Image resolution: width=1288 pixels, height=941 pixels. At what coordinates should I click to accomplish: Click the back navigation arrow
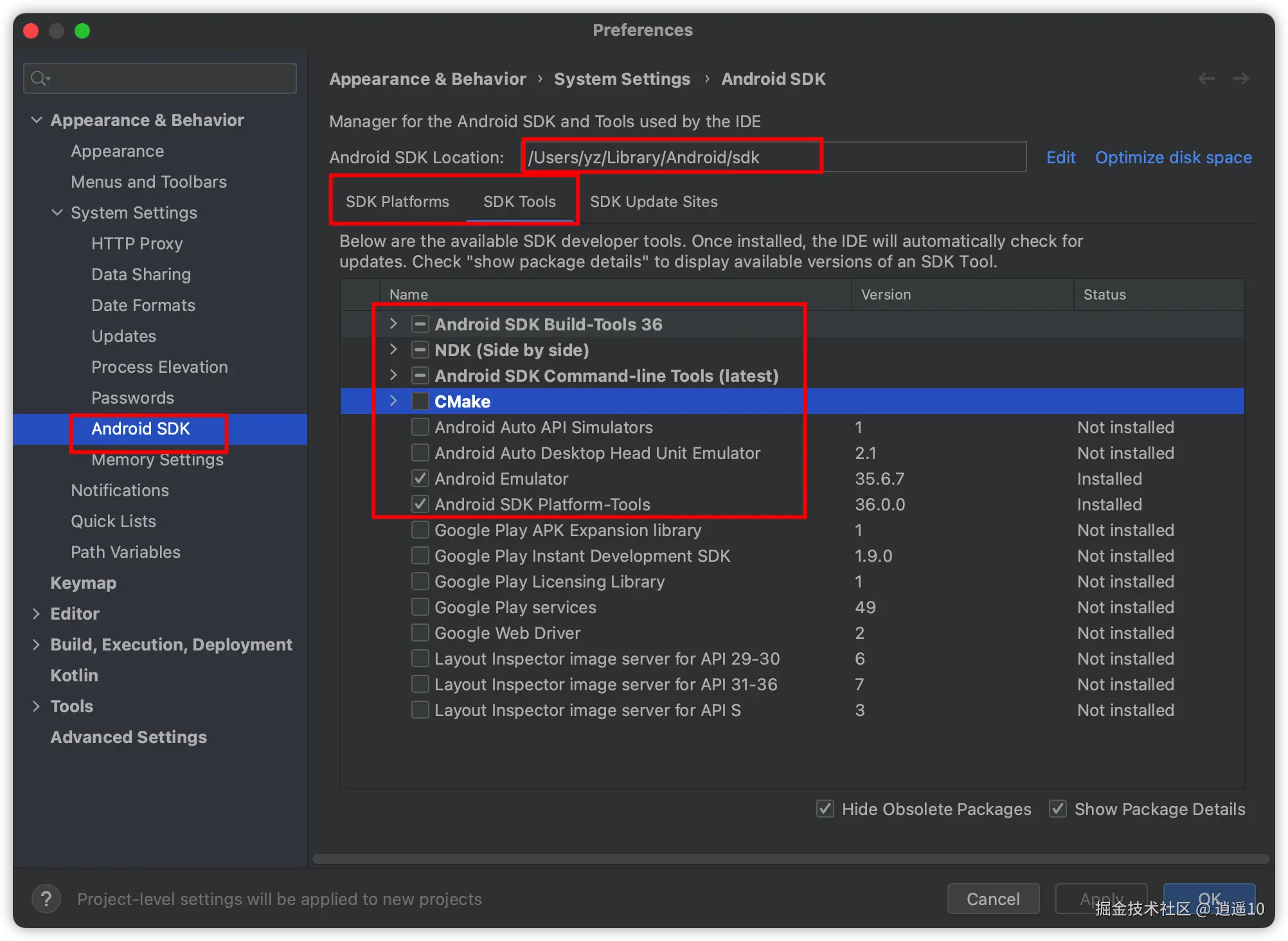tap(1206, 78)
